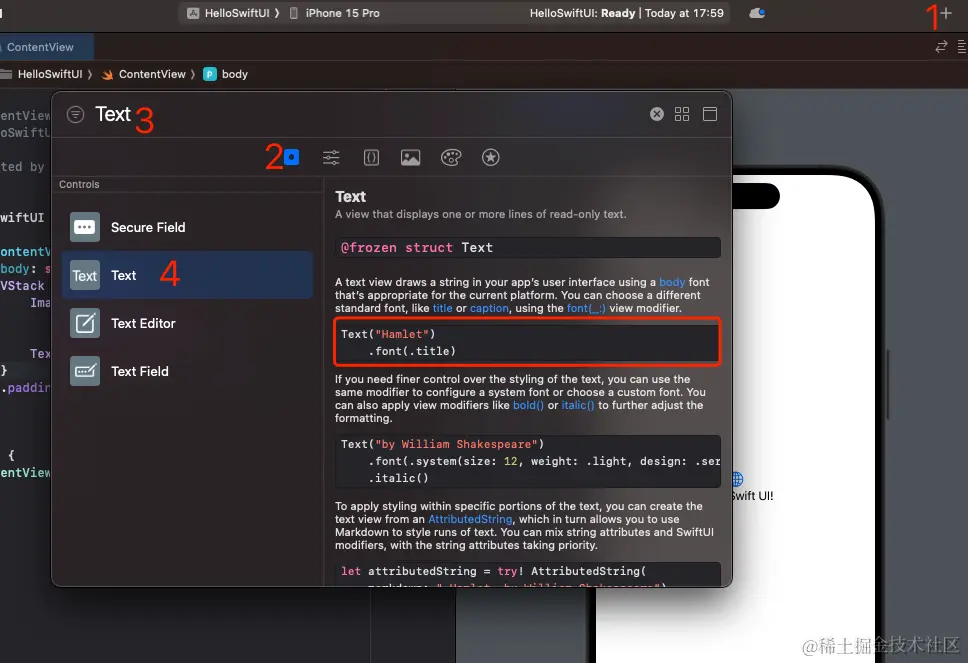Image resolution: width=968 pixels, height=663 pixels.
Task: Follow the body font link
Action: click(672, 282)
